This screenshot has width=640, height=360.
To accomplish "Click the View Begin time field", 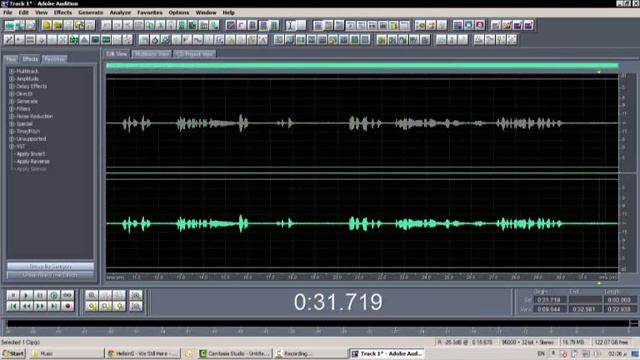I will [x=549, y=309].
